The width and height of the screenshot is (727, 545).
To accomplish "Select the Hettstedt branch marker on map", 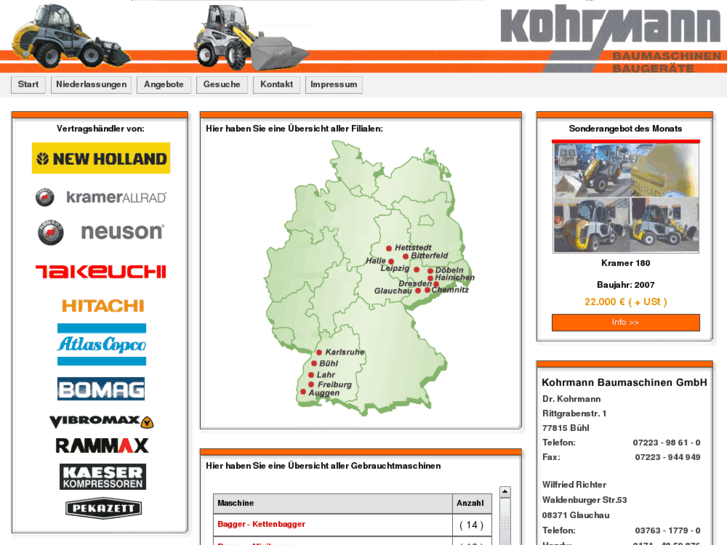I will (x=389, y=248).
